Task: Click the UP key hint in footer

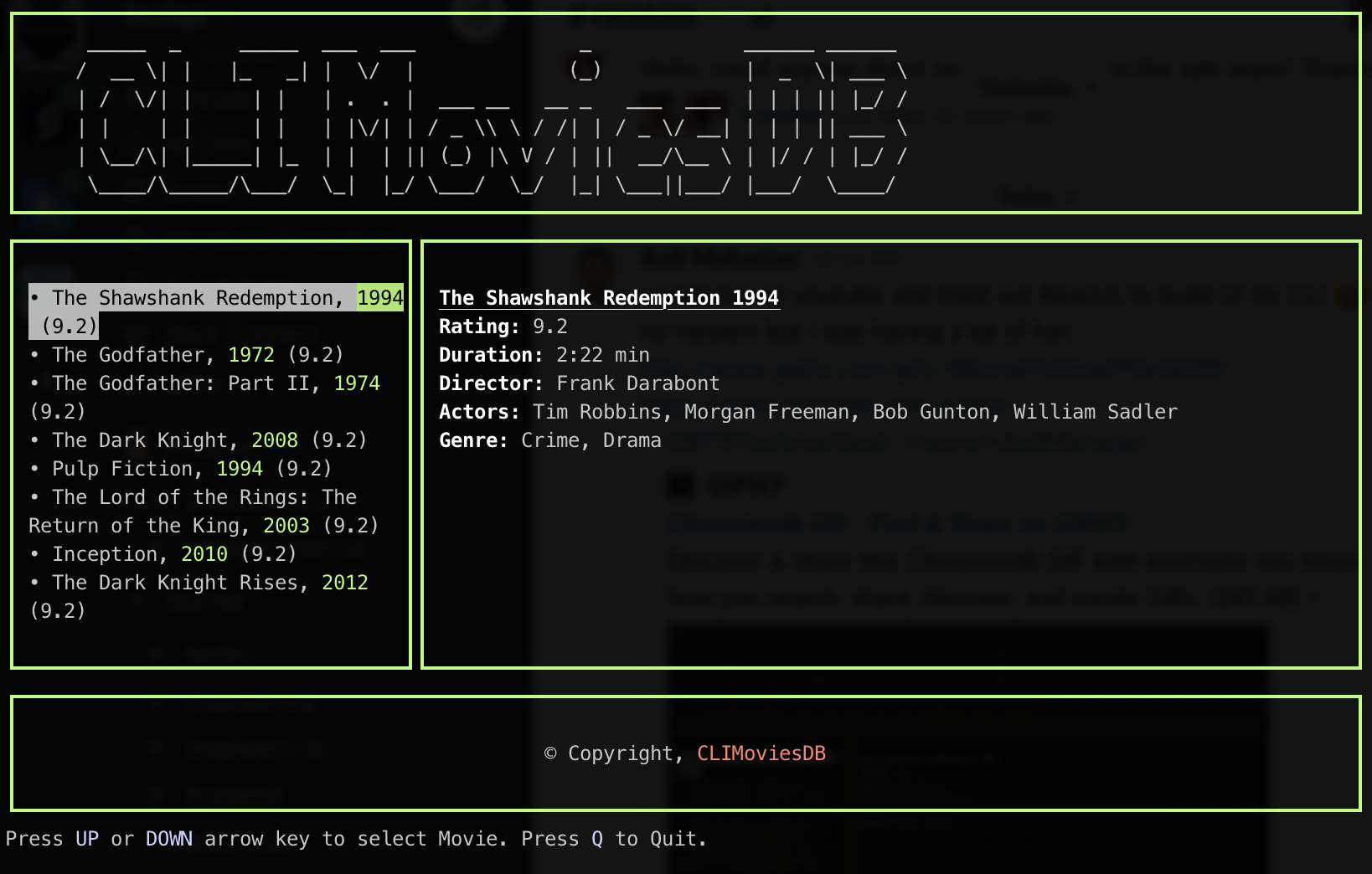Action: [87, 839]
